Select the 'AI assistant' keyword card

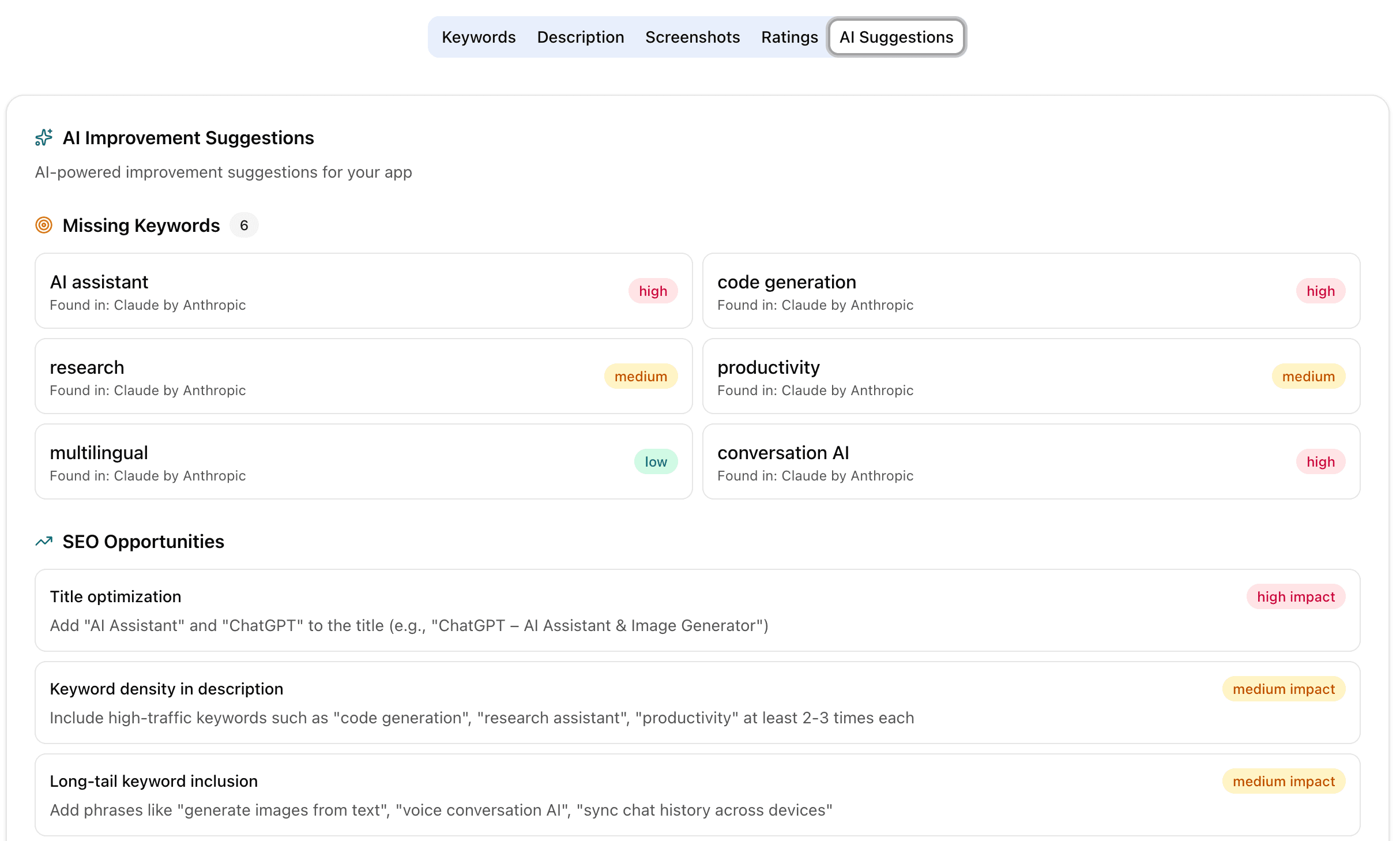coord(363,291)
